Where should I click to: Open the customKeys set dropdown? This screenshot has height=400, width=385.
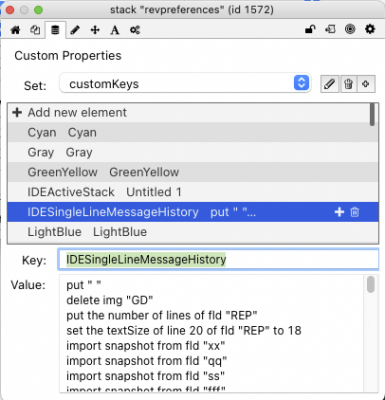pyautogui.click(x=185, y=83)
